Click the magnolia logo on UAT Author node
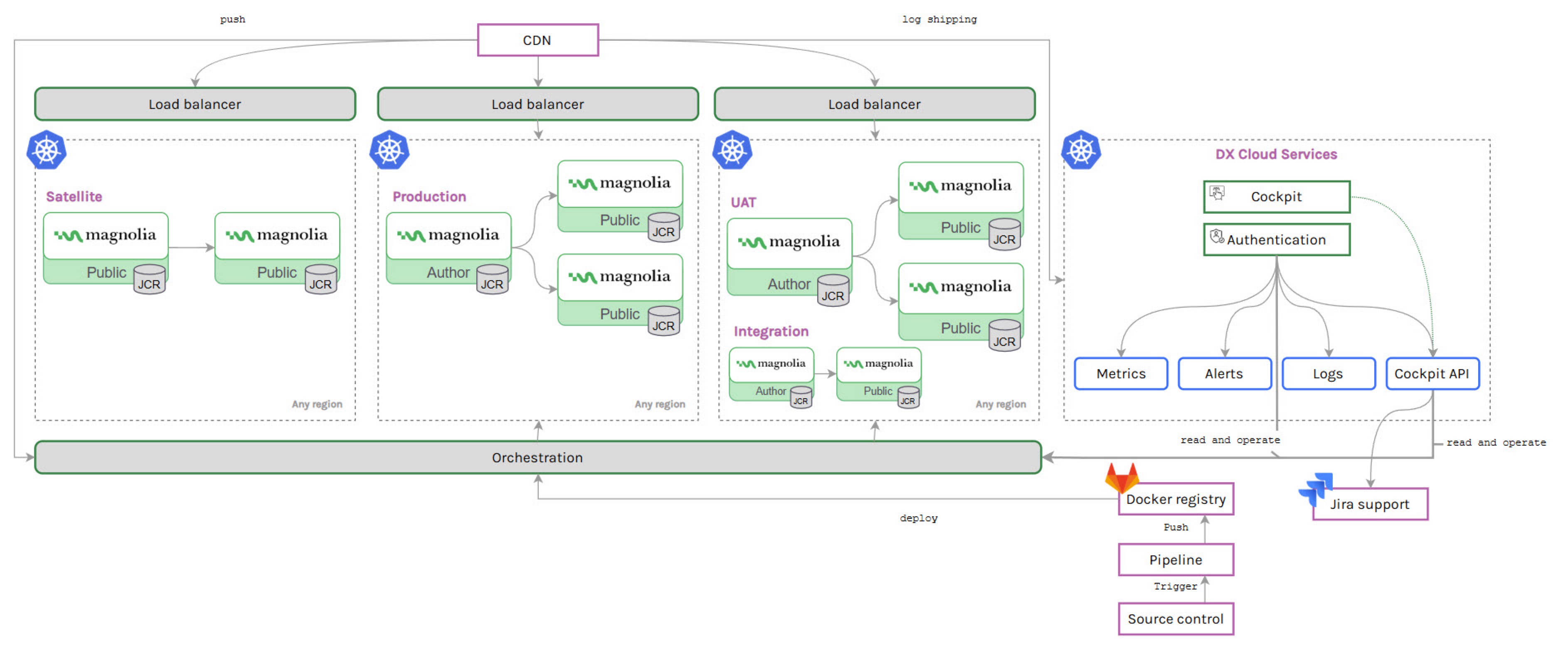 coord(789,242)
